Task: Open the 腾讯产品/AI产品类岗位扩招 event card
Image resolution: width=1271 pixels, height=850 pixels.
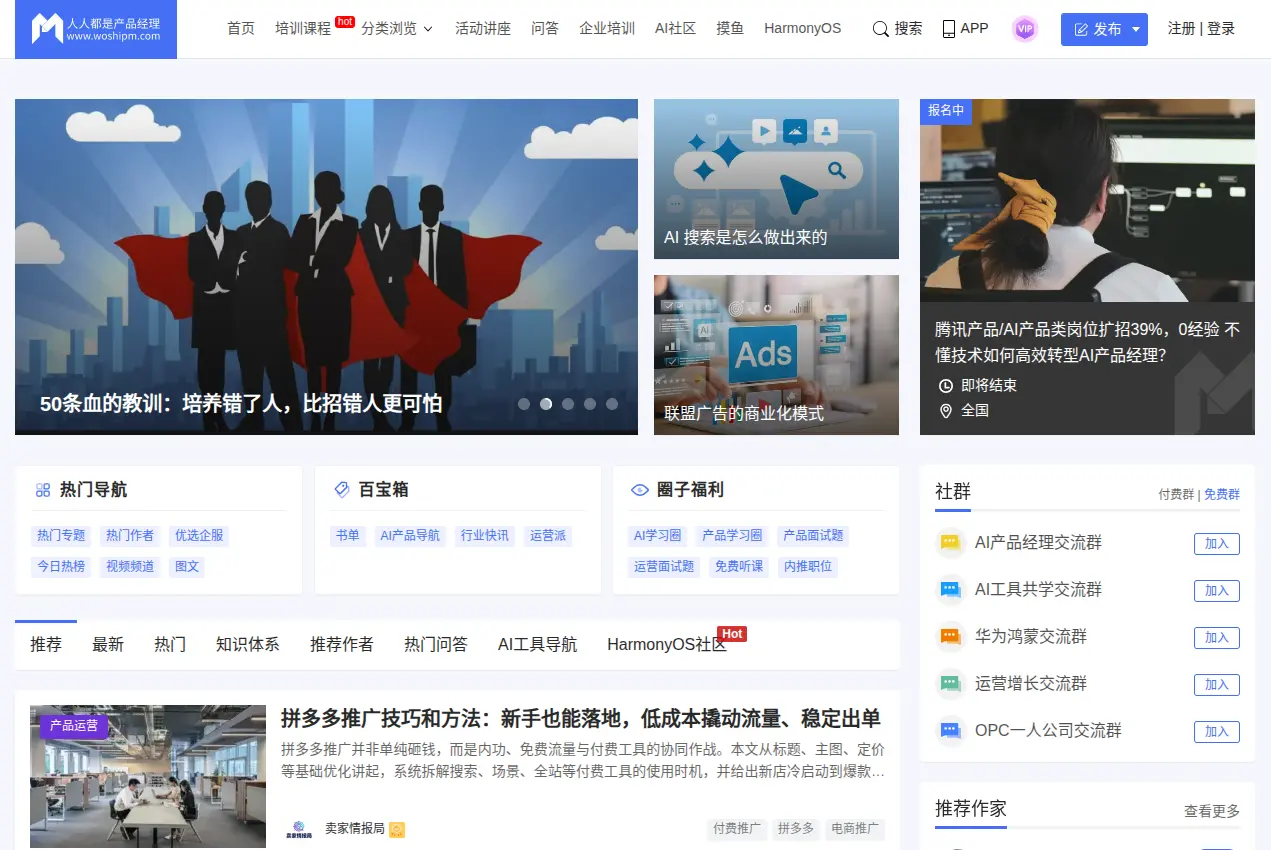Action: 1087,267
